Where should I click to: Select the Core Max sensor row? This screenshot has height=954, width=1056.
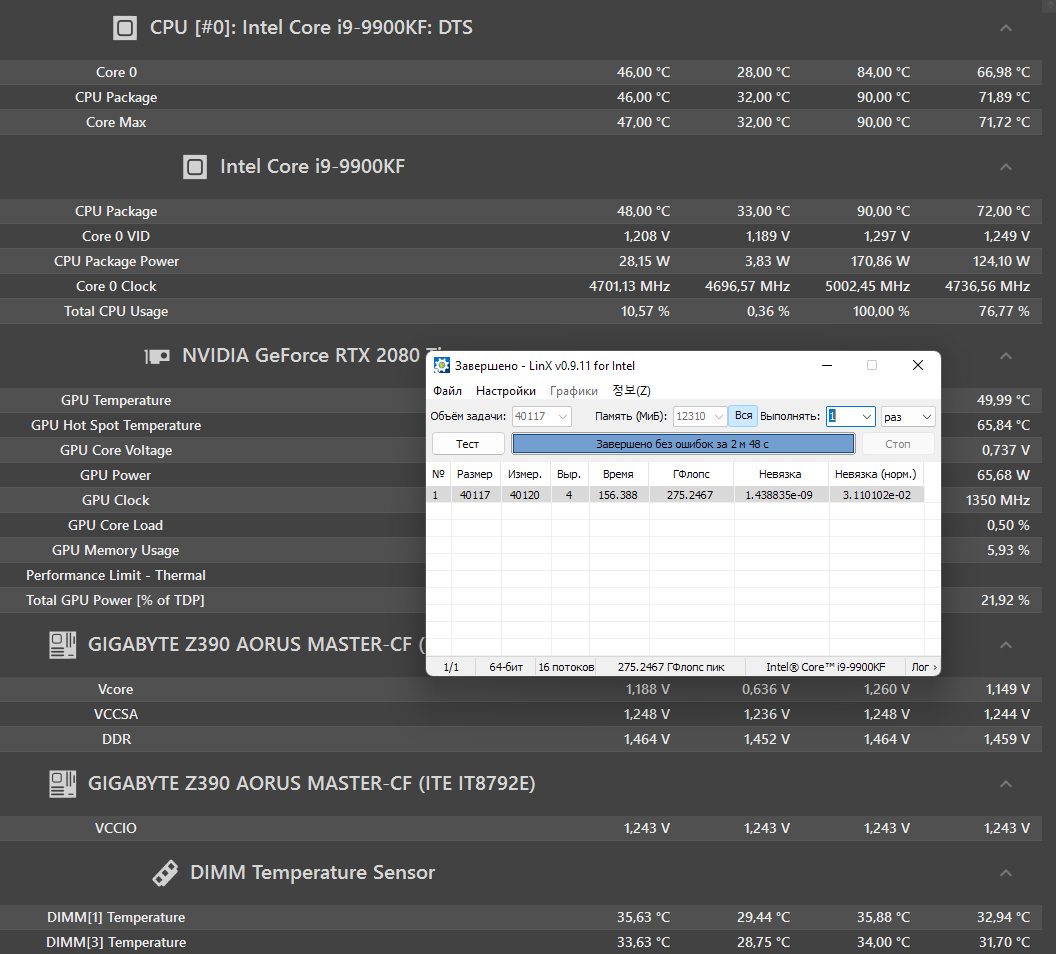pos(521,123)
